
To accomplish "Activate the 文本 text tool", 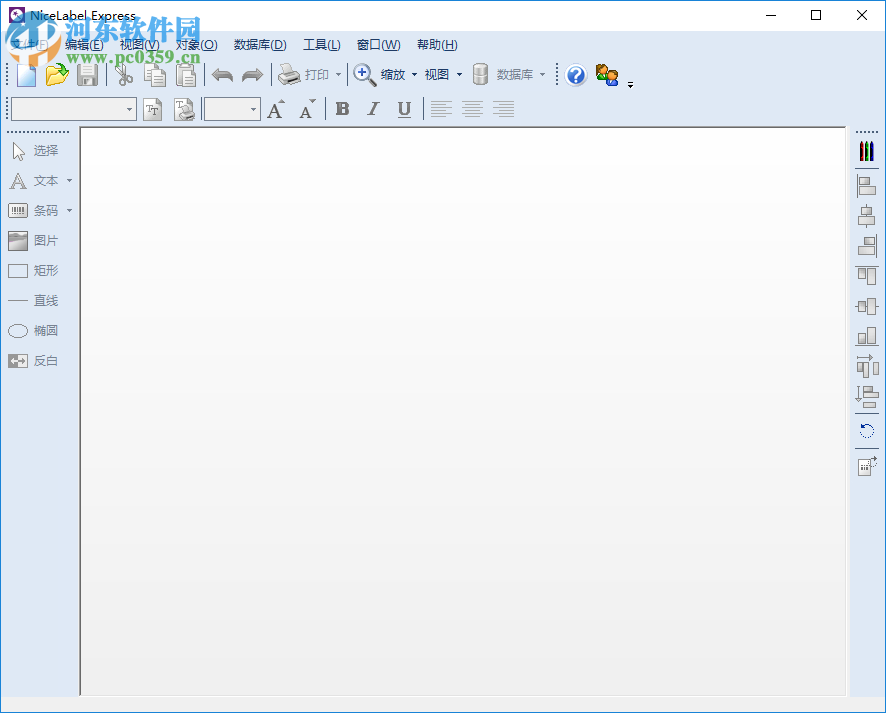I will coord(40,180).
